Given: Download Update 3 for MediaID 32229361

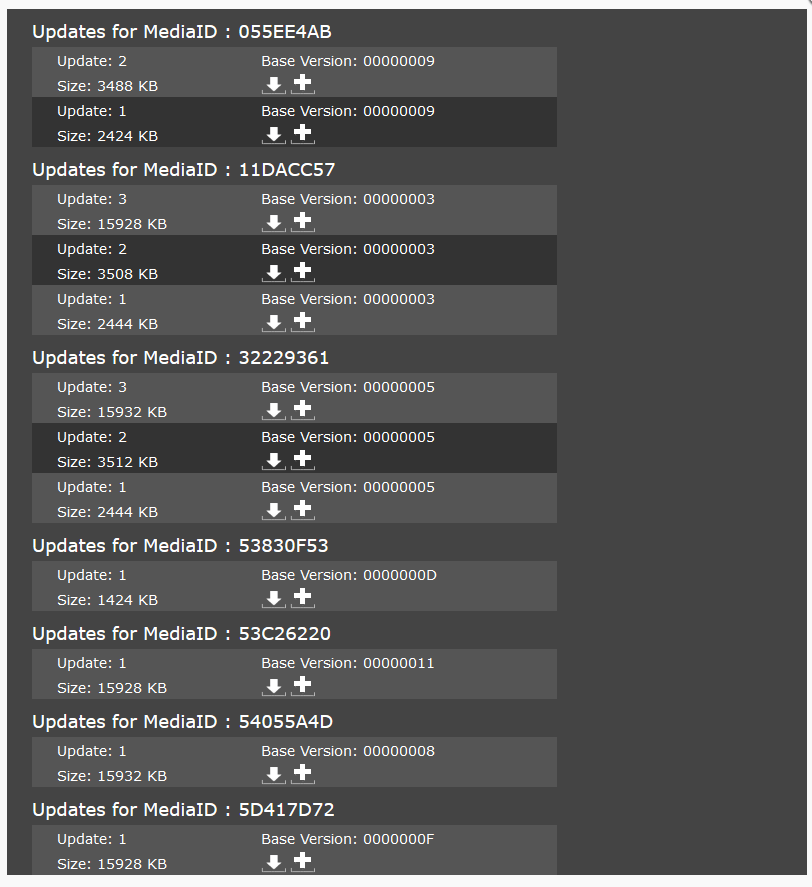Looking at the screenshot, I should pyautogui.click(x=273, y=411).
